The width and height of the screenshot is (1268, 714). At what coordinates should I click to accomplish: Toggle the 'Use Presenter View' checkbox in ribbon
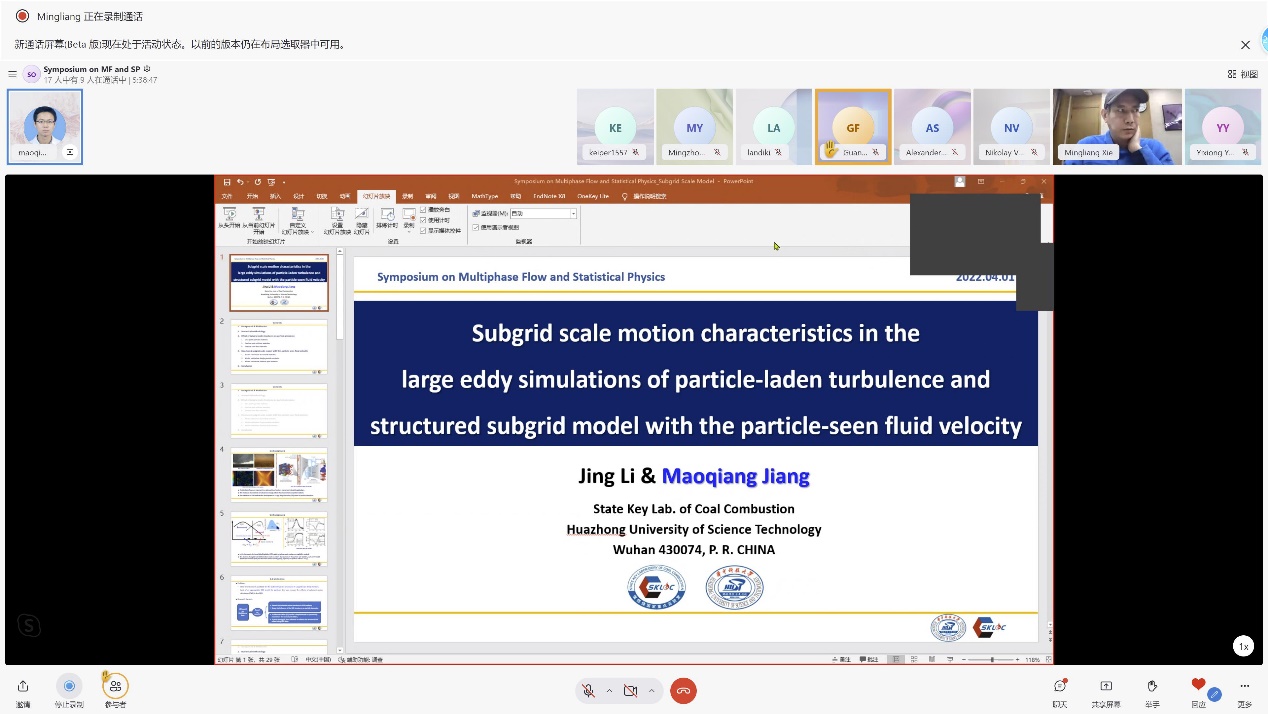click(476, 227)
